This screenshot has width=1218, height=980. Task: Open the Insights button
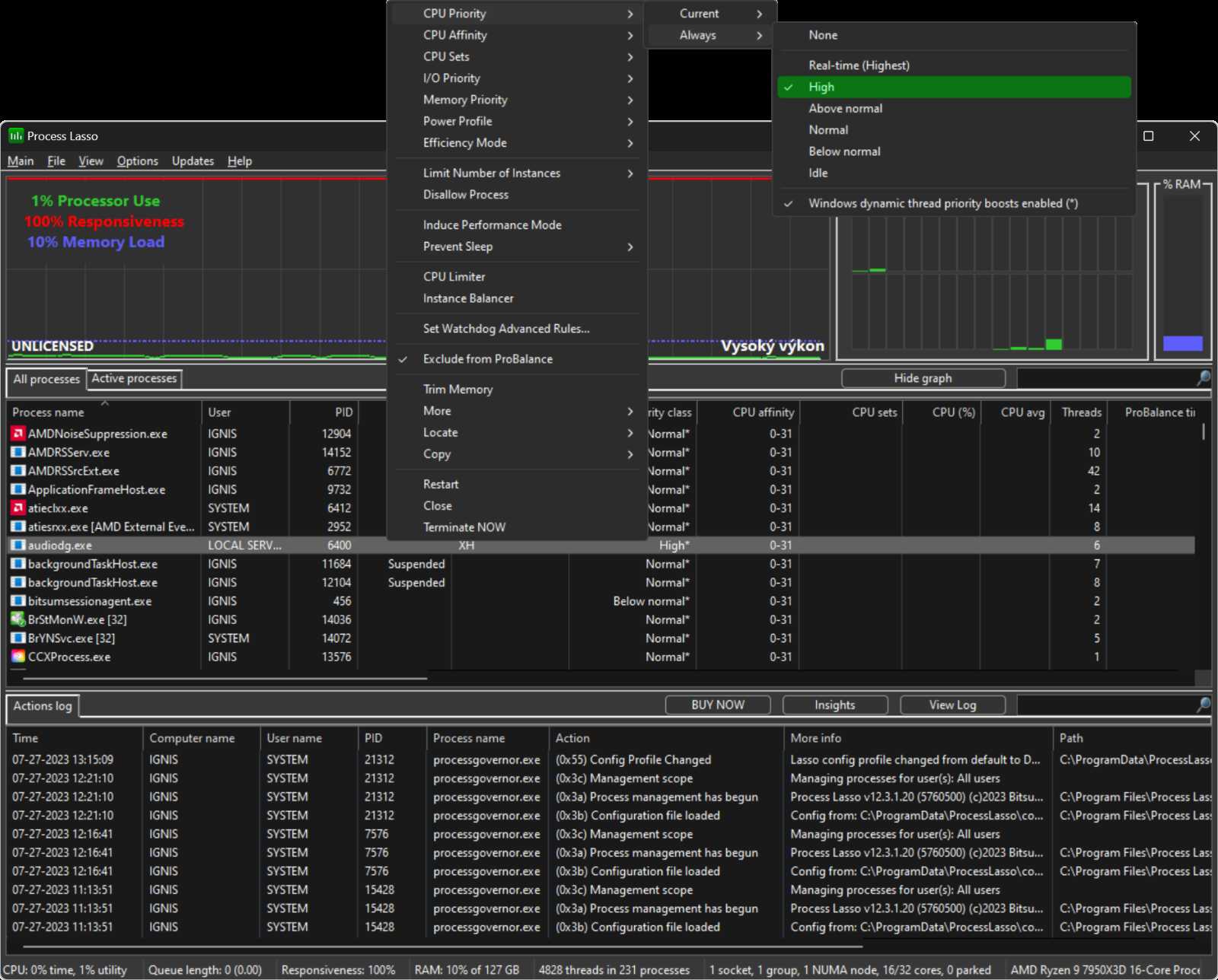pos(835,705)
